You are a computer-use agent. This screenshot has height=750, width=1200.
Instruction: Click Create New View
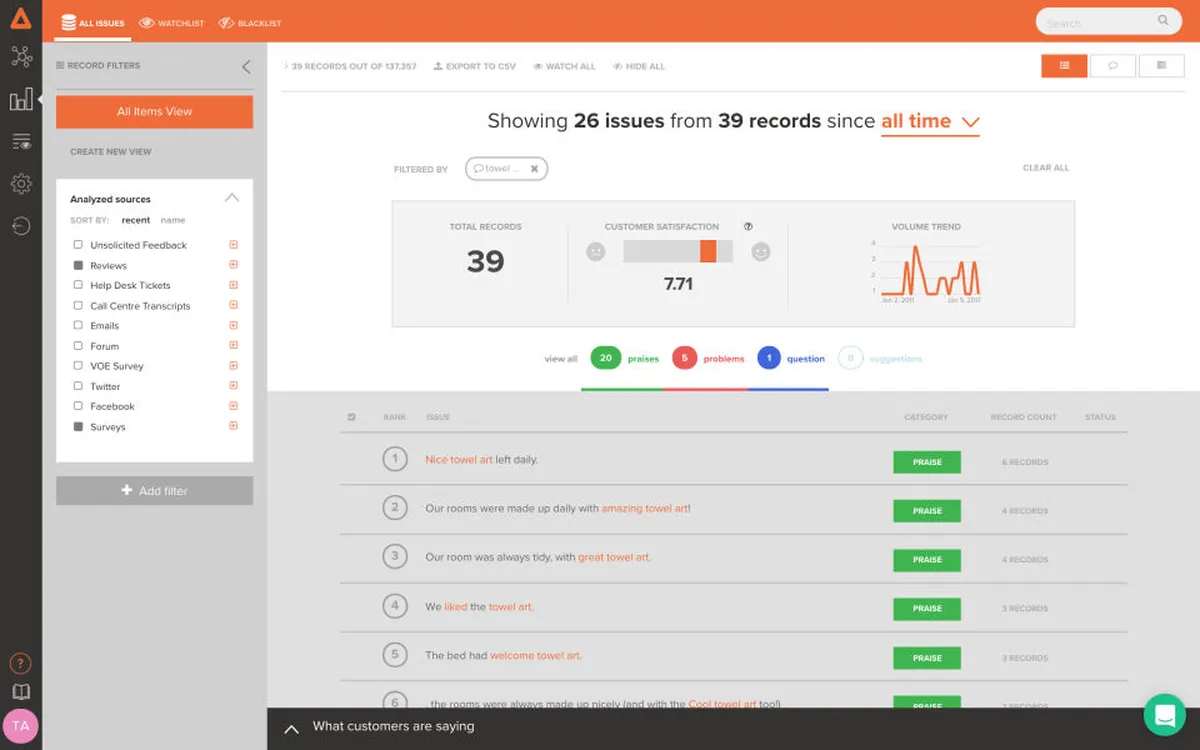[111, 152]
